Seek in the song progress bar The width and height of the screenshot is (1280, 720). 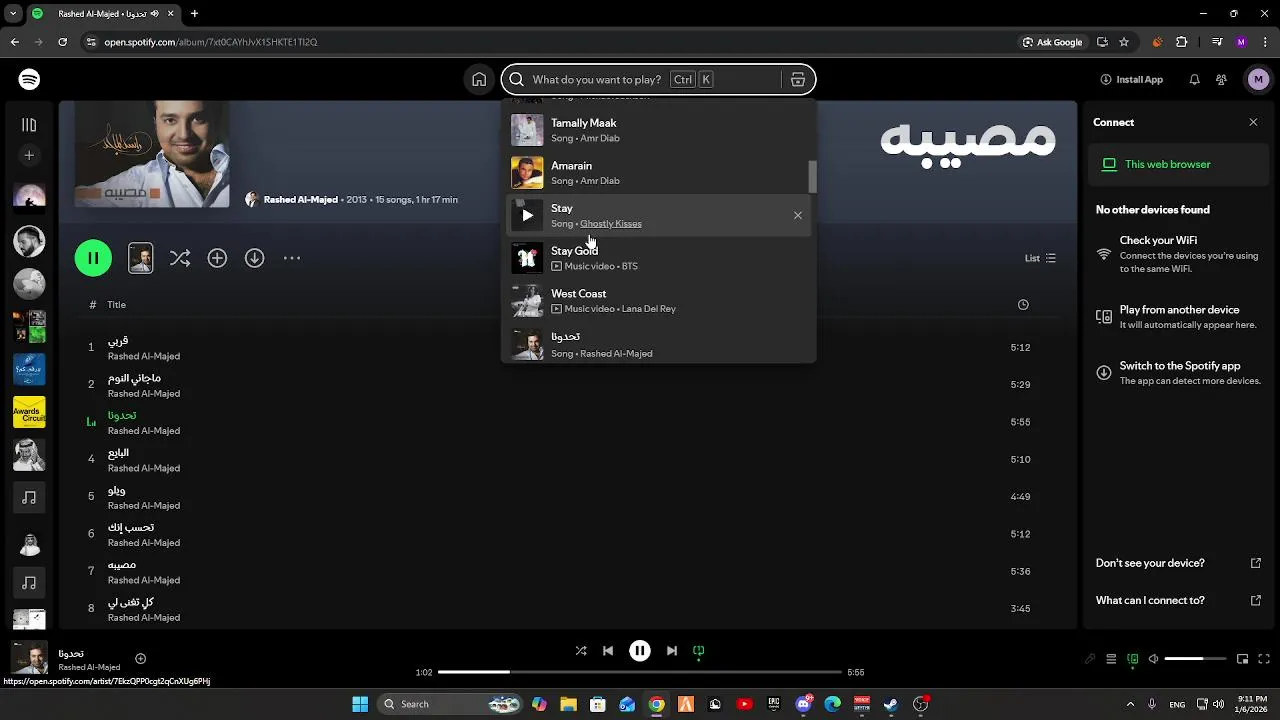tap(640, 672)
